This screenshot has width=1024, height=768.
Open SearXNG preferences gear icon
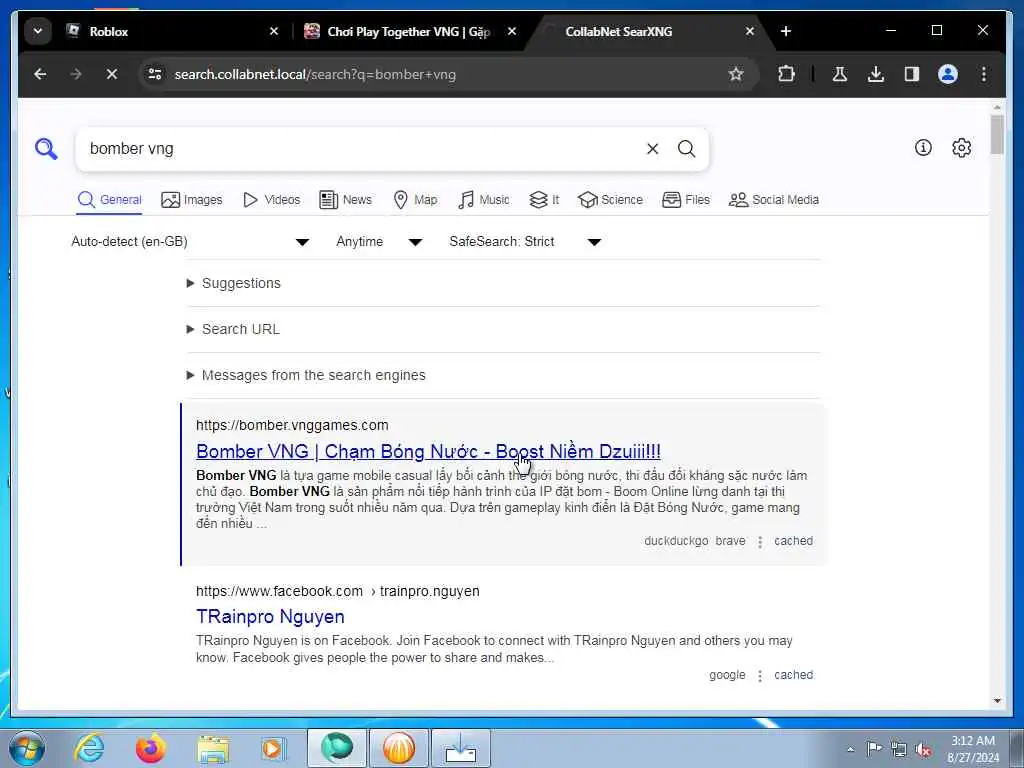[961, 148]
